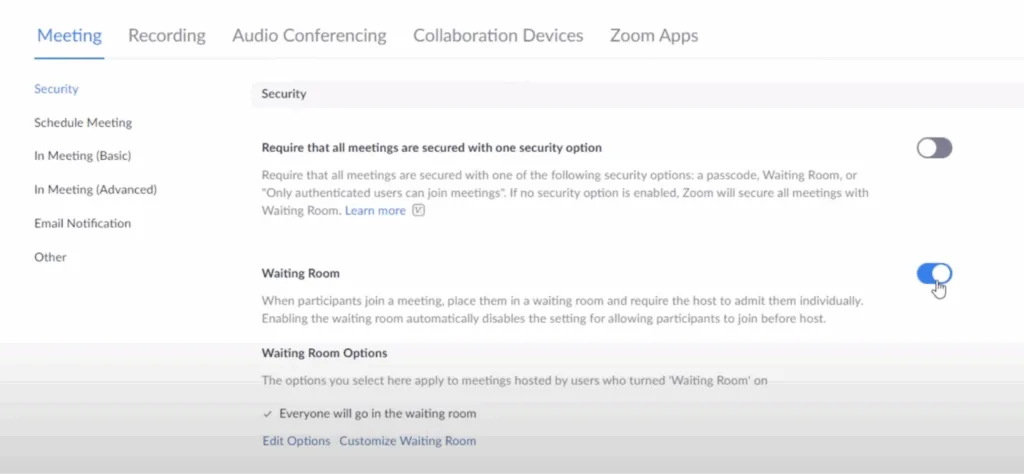
Task: Navigate to In Meeting (Advanced) section
Action: 95,189
